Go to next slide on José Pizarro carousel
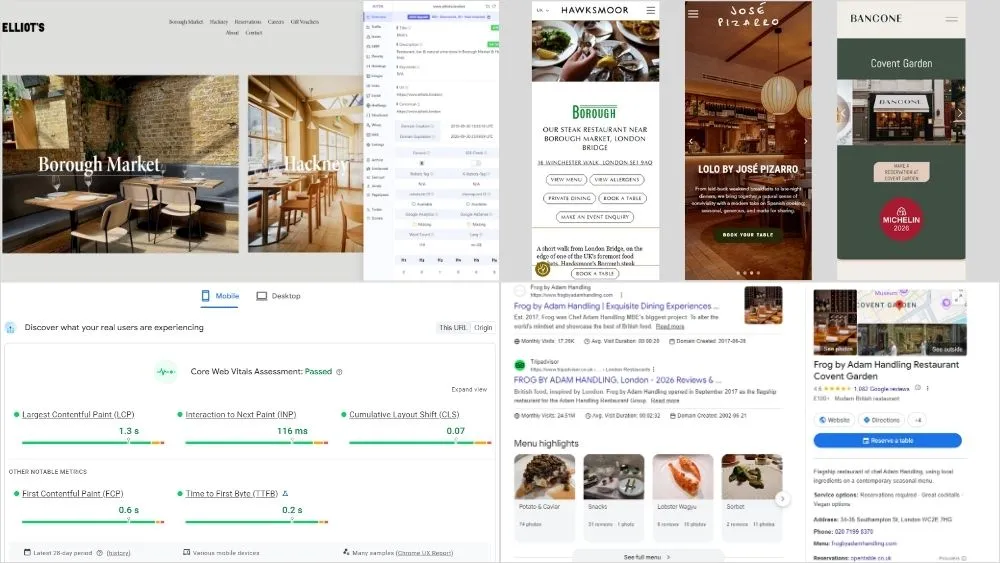 pos(805,141)
